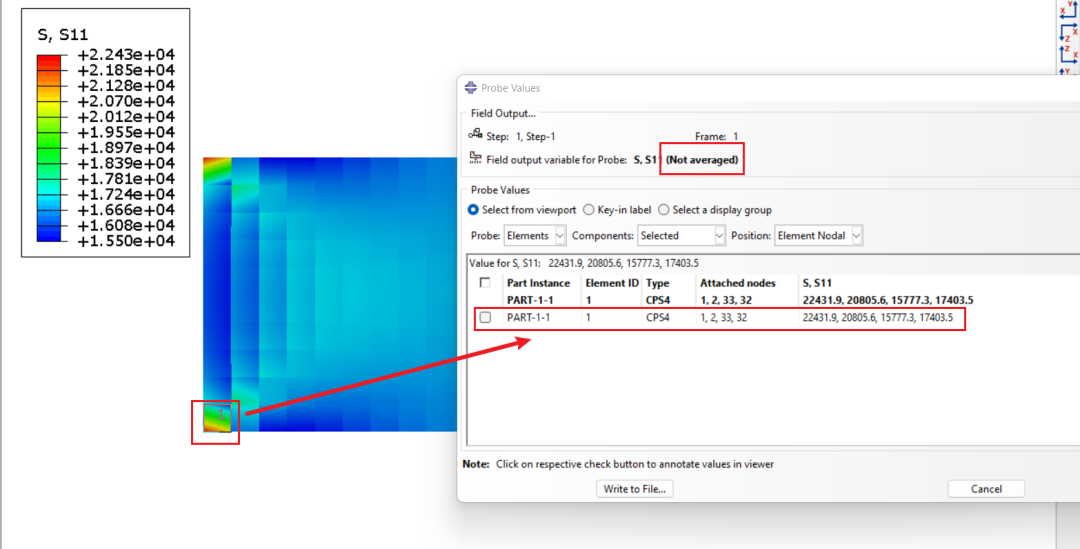The width and height of the screenshot is (1080, 549).
Task: Click the Probe Values window title
Action: point(510,88)
